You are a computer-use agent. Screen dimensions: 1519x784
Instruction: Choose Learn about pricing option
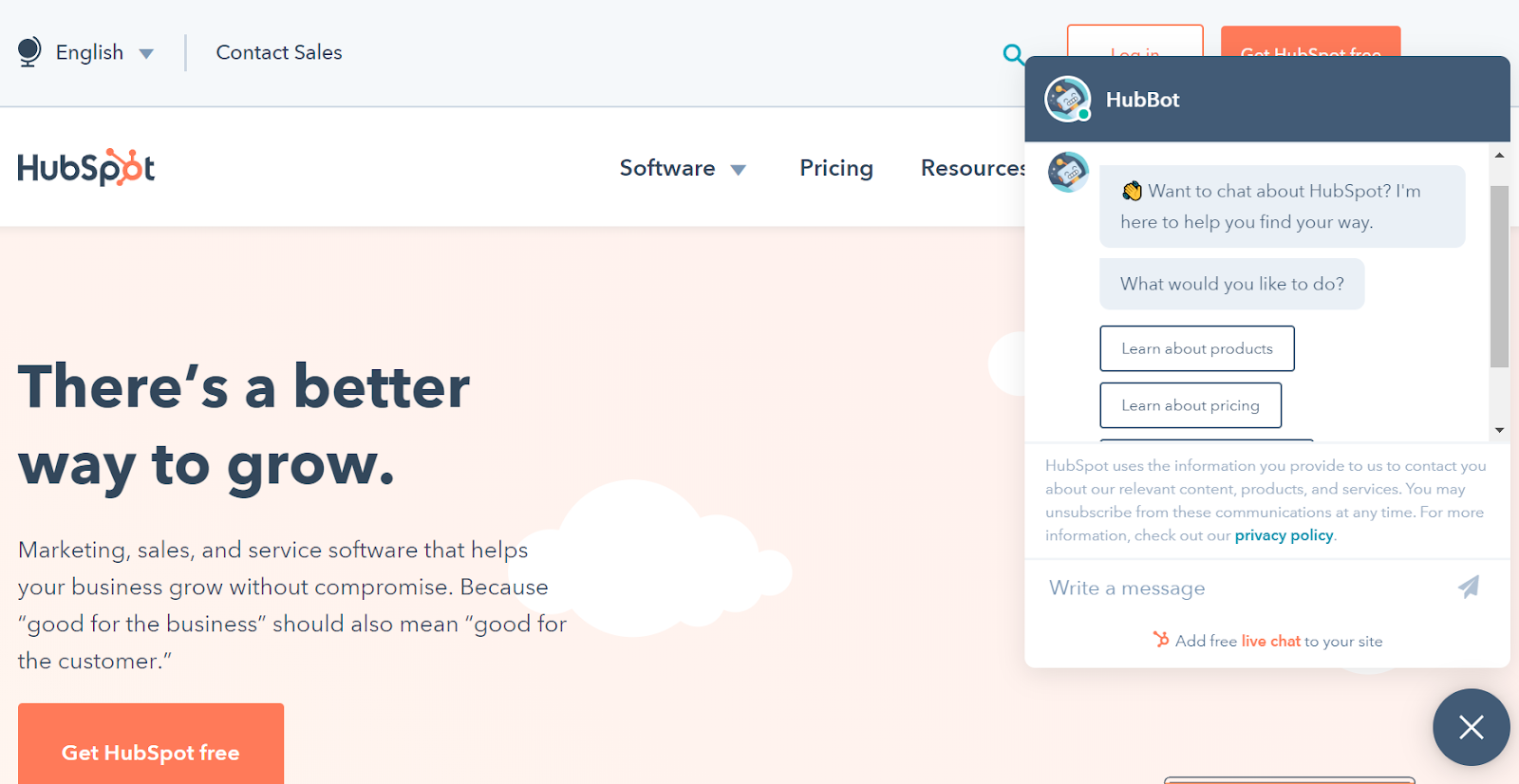click(1191, 405)
